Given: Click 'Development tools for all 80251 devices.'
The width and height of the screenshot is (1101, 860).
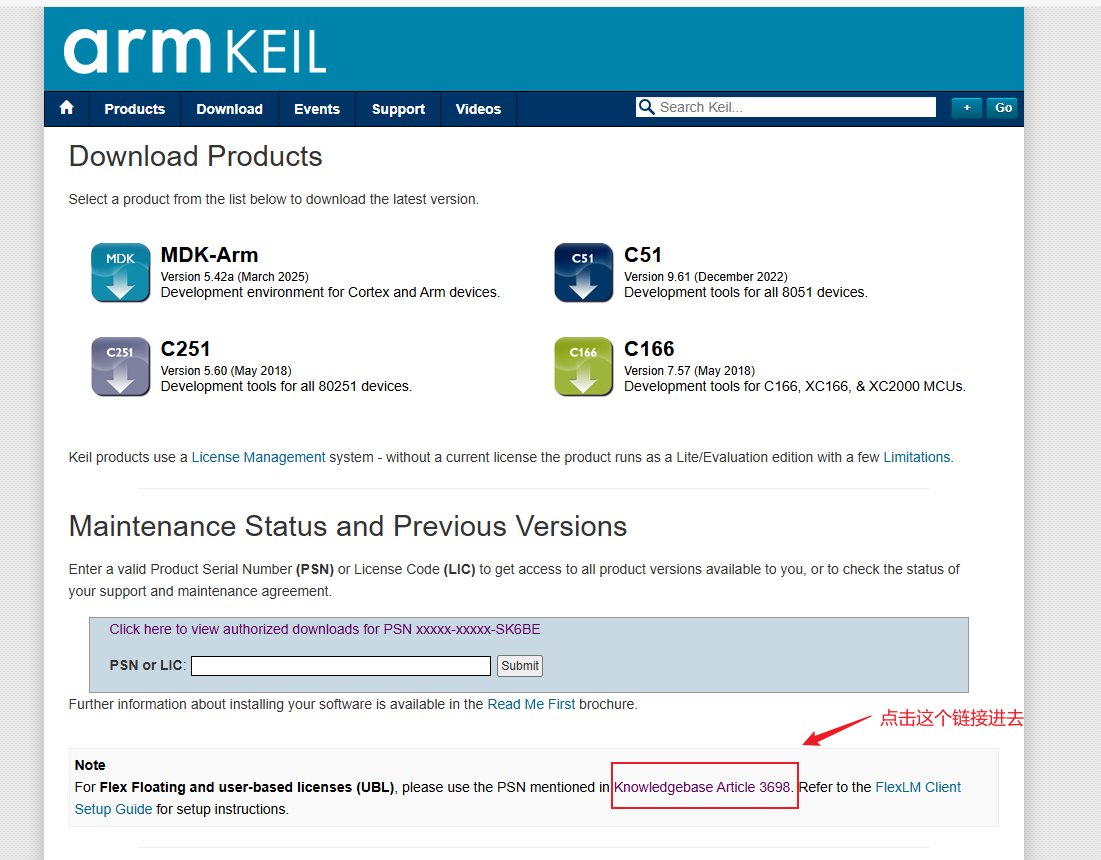Looking at the screenshot, I should 286,386.
